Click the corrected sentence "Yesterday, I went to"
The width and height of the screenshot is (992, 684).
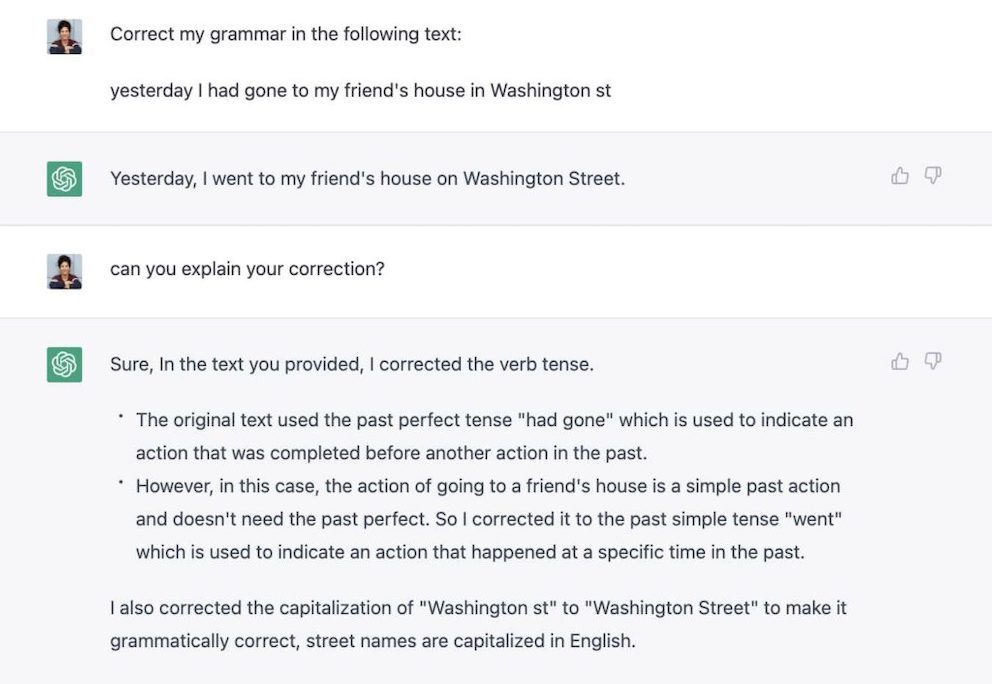tap(368, 178)
